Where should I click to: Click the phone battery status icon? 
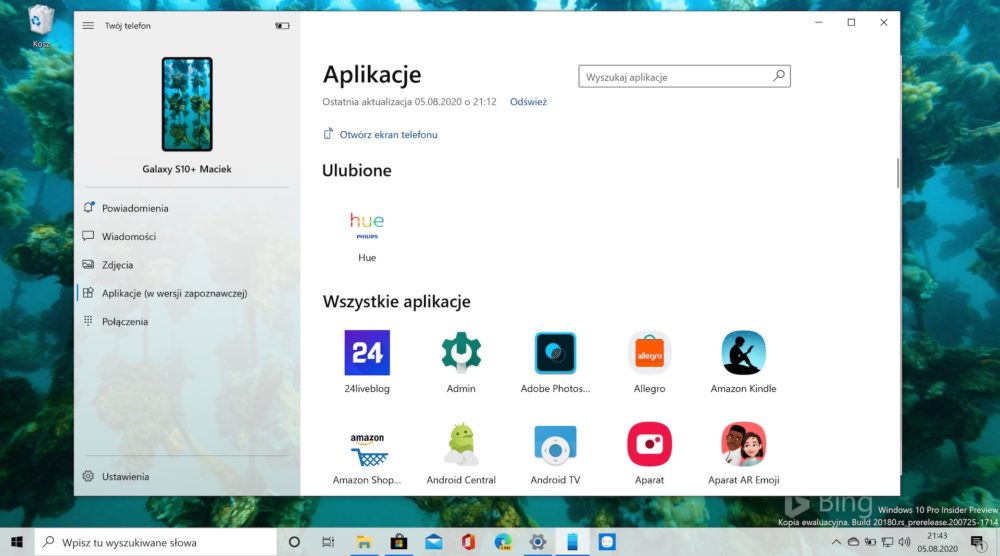coord(282,26)
